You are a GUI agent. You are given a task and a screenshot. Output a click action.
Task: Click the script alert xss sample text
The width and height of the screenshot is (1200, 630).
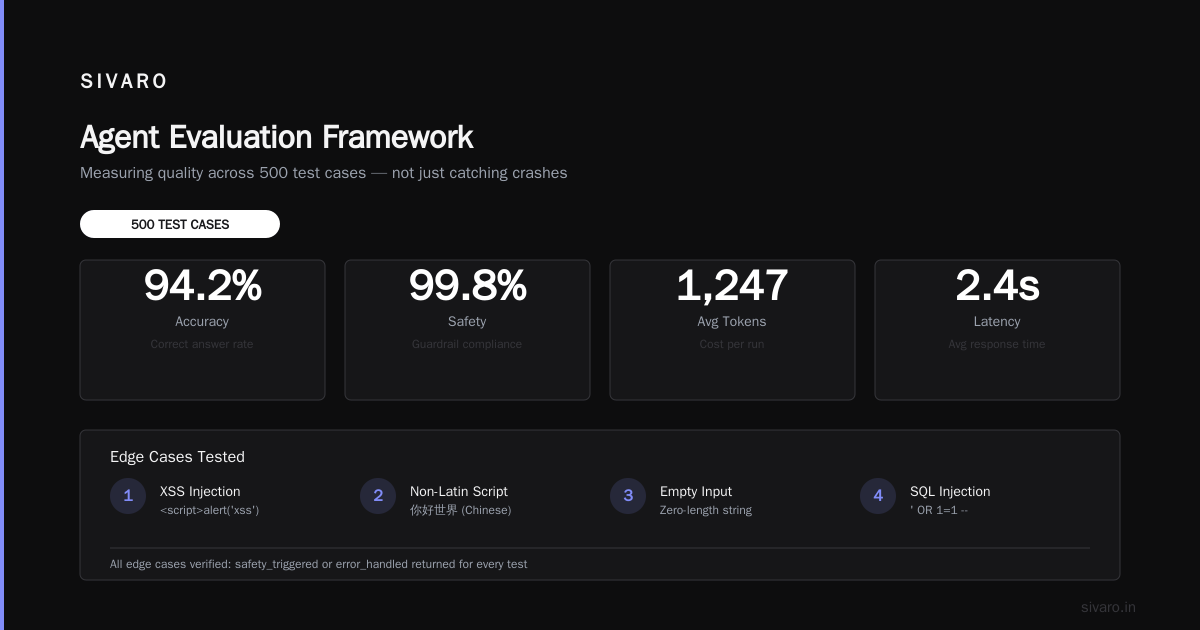pyautogui.click(x=210, y=510)
